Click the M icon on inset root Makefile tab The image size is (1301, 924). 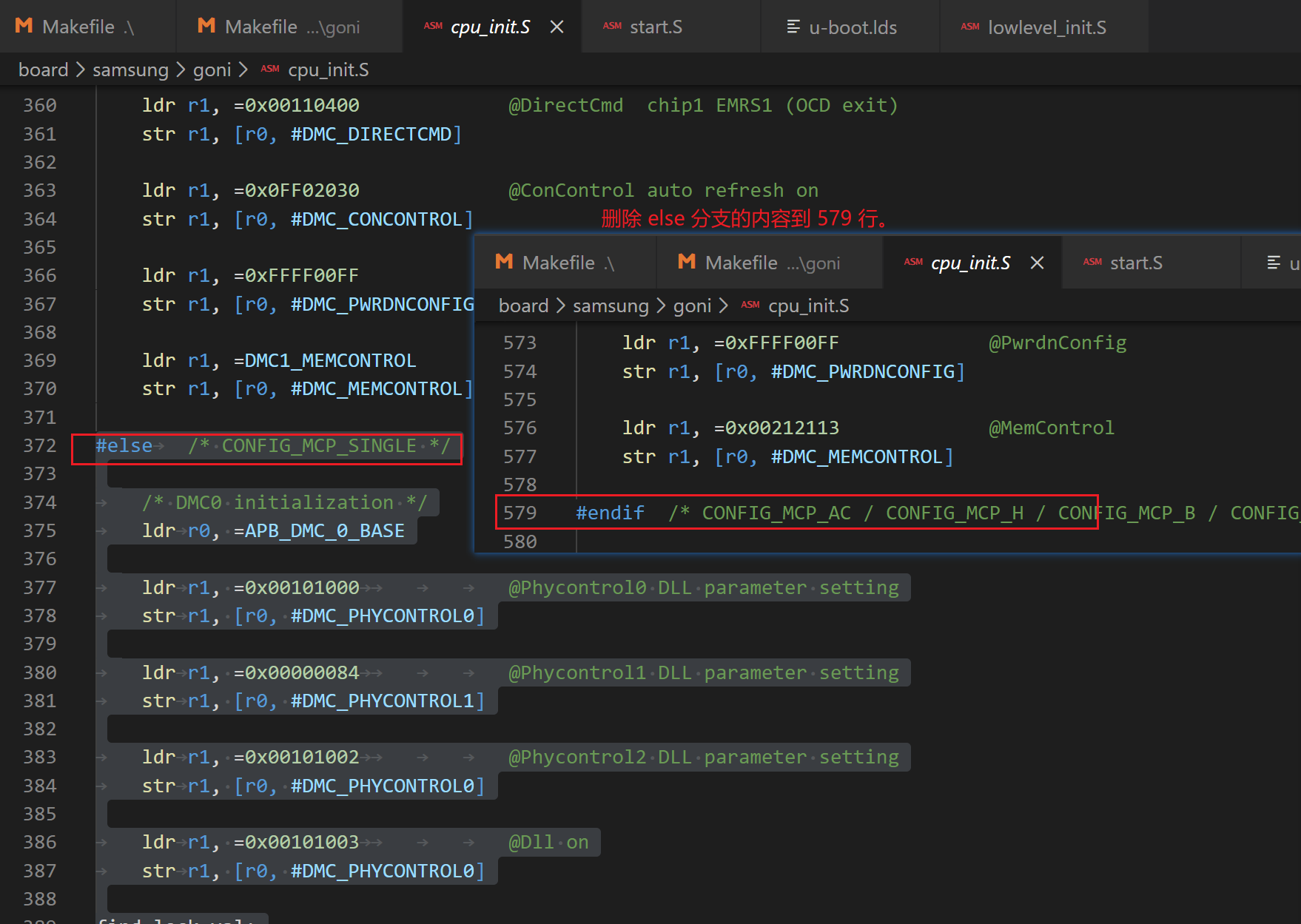point(505,261)
